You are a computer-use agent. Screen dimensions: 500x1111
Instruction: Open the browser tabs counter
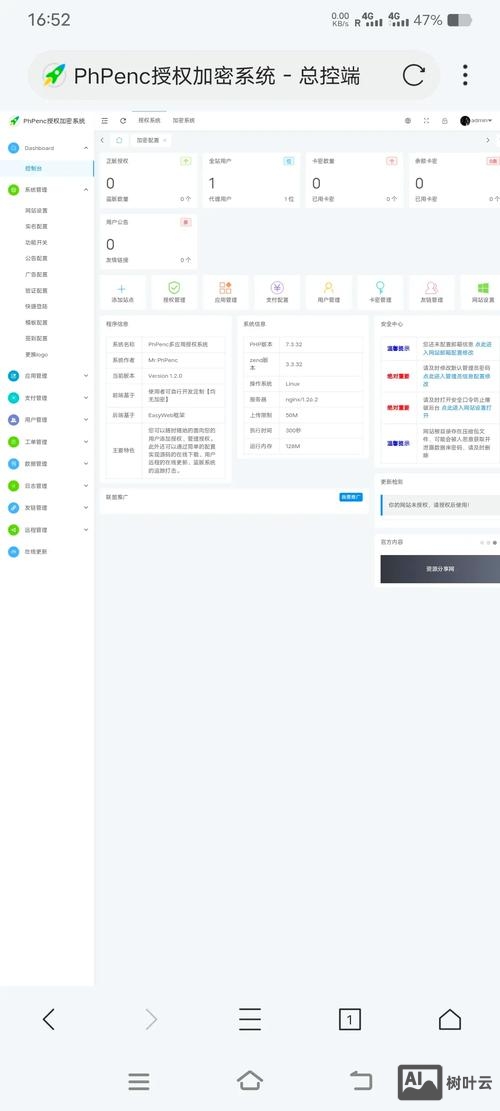(x=350, y=1020)
